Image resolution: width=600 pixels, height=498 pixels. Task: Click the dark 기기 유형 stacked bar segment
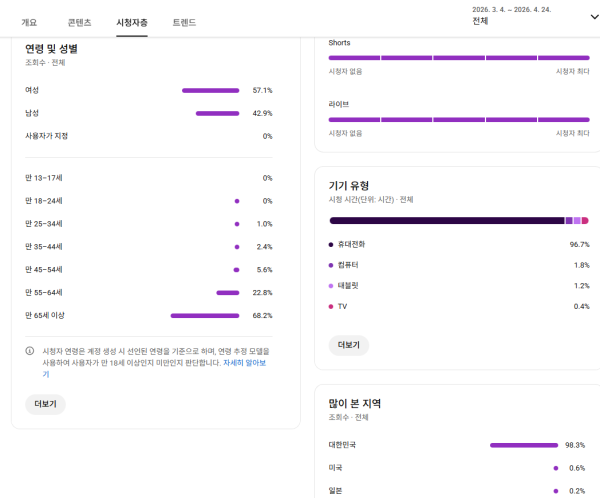pos(446,220)
